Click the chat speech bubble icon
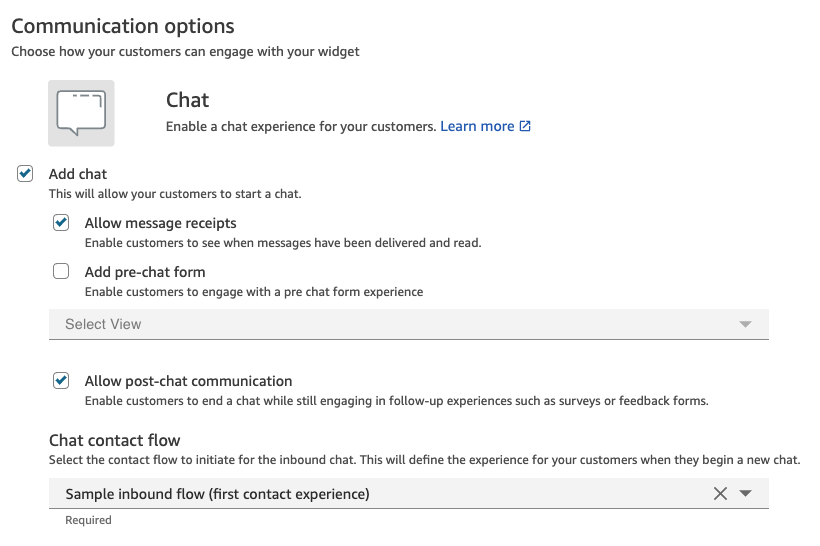 tap(81, 113)
